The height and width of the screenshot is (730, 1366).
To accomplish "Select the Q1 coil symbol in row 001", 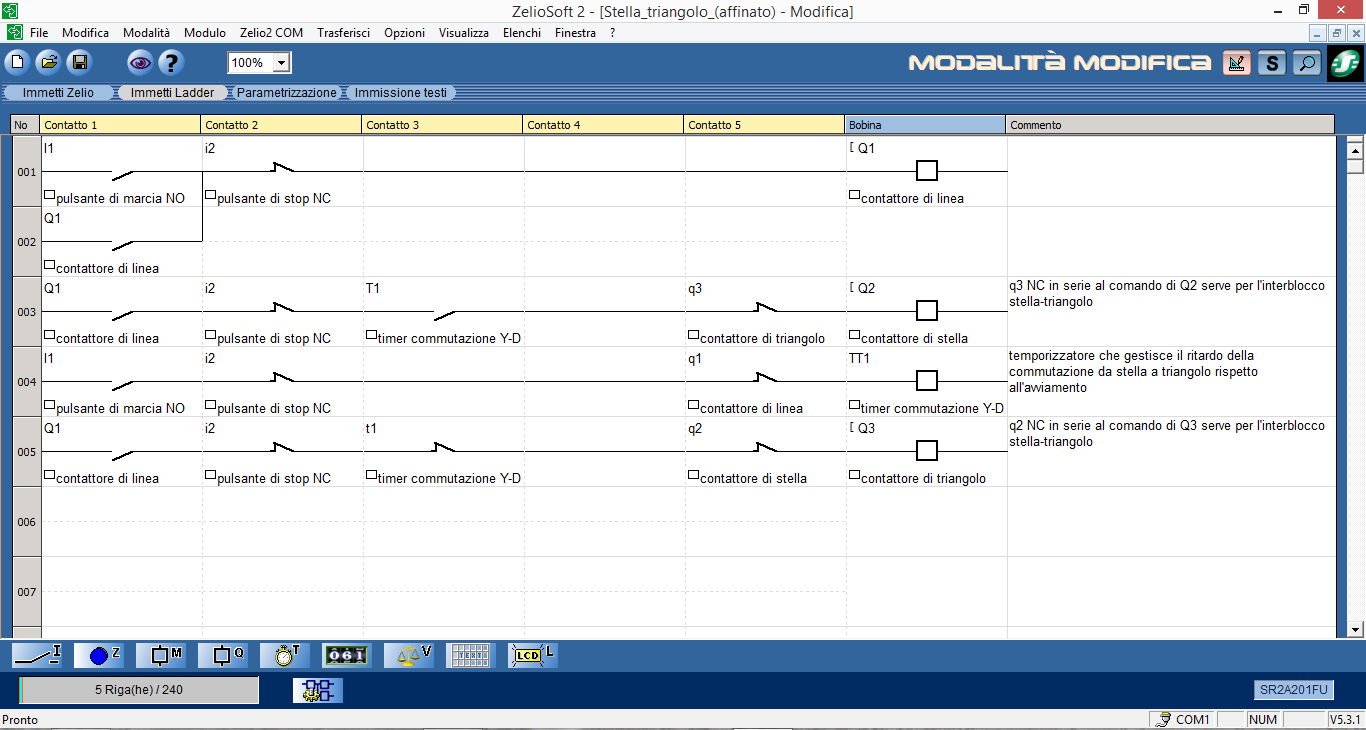I will [927, 171].
